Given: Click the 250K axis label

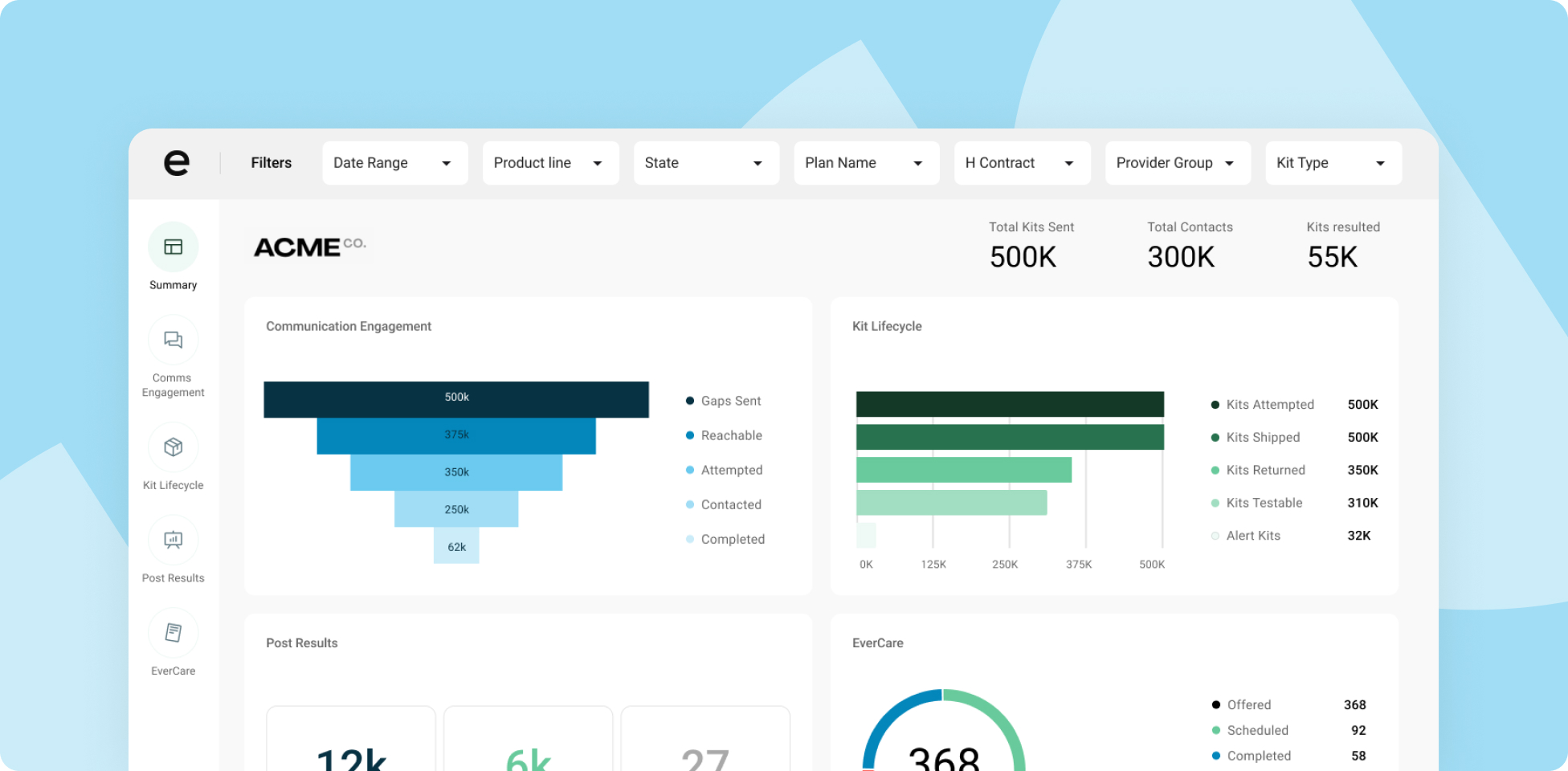Looking at the screenshot, I should pos(1005,565).
